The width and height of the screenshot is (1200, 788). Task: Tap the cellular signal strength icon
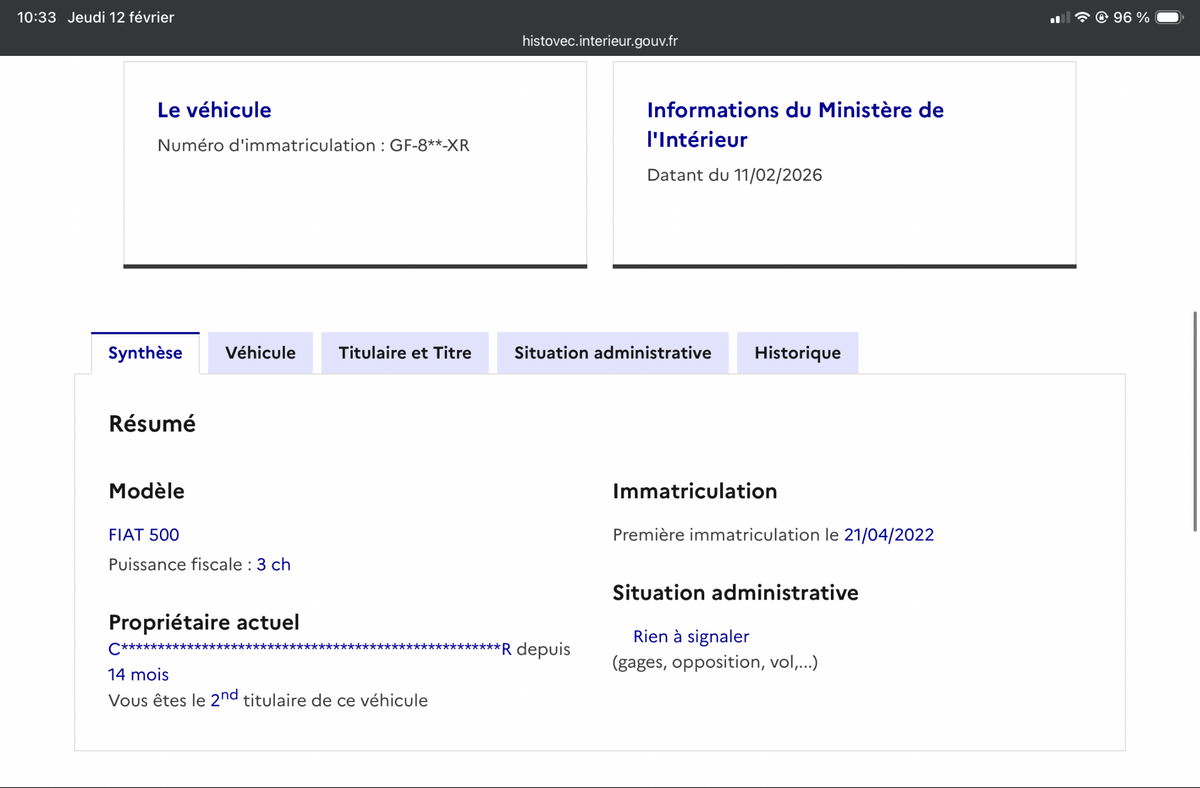tap(1060, 18)
